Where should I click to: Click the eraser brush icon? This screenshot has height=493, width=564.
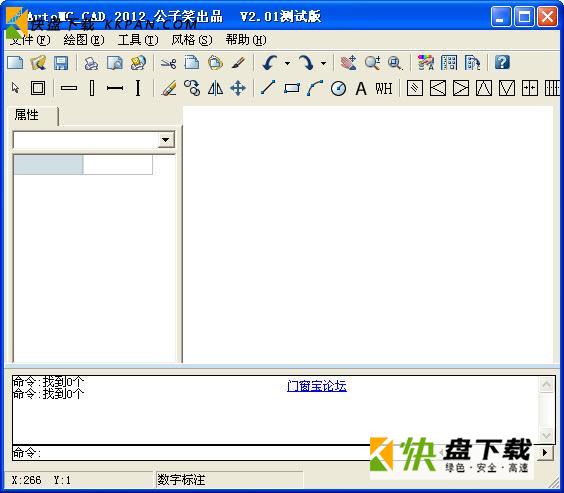click(x=169, y=88)
